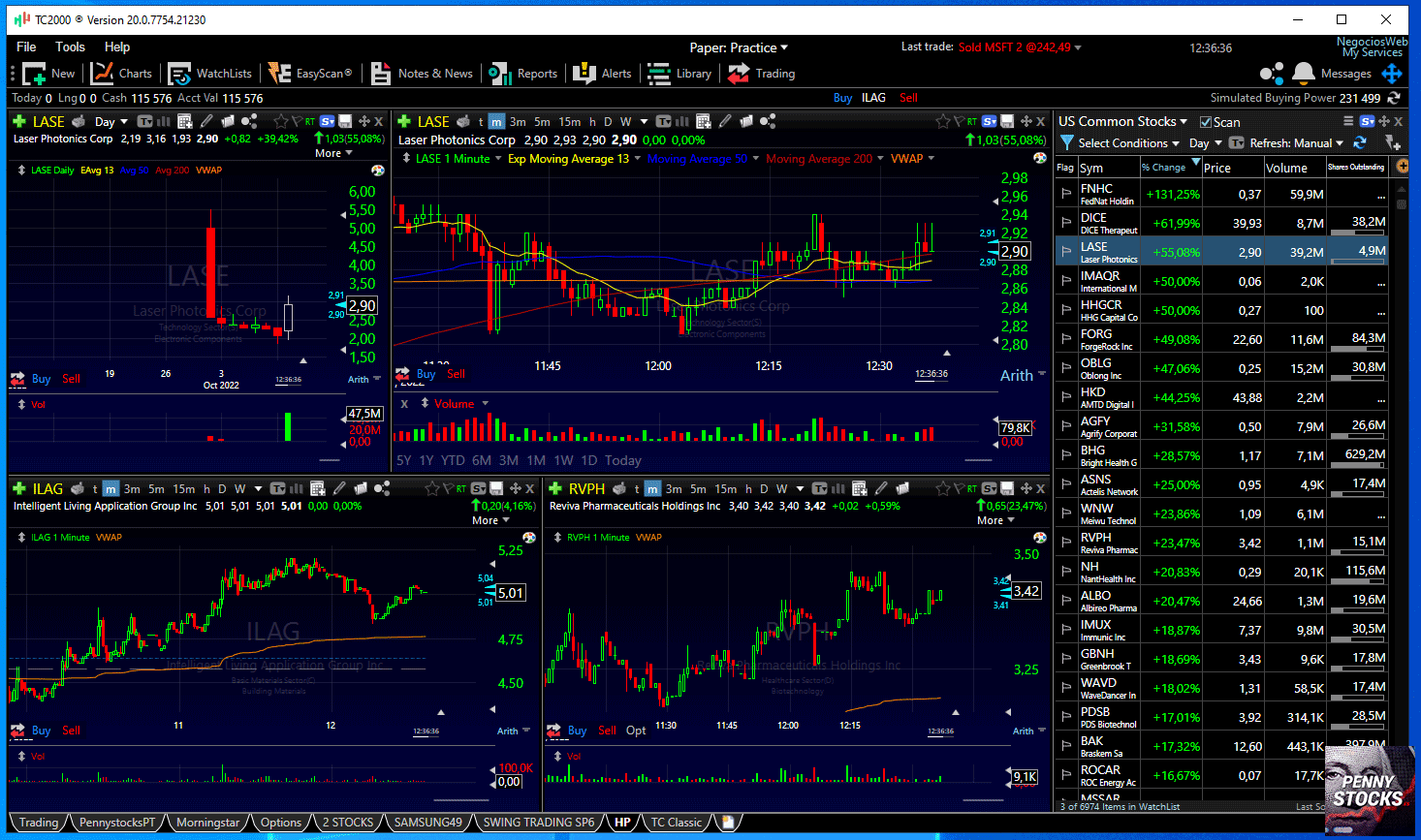Switch to the Morningstar tab
Screen dimensions: 1421x840
tap(207, 823)
